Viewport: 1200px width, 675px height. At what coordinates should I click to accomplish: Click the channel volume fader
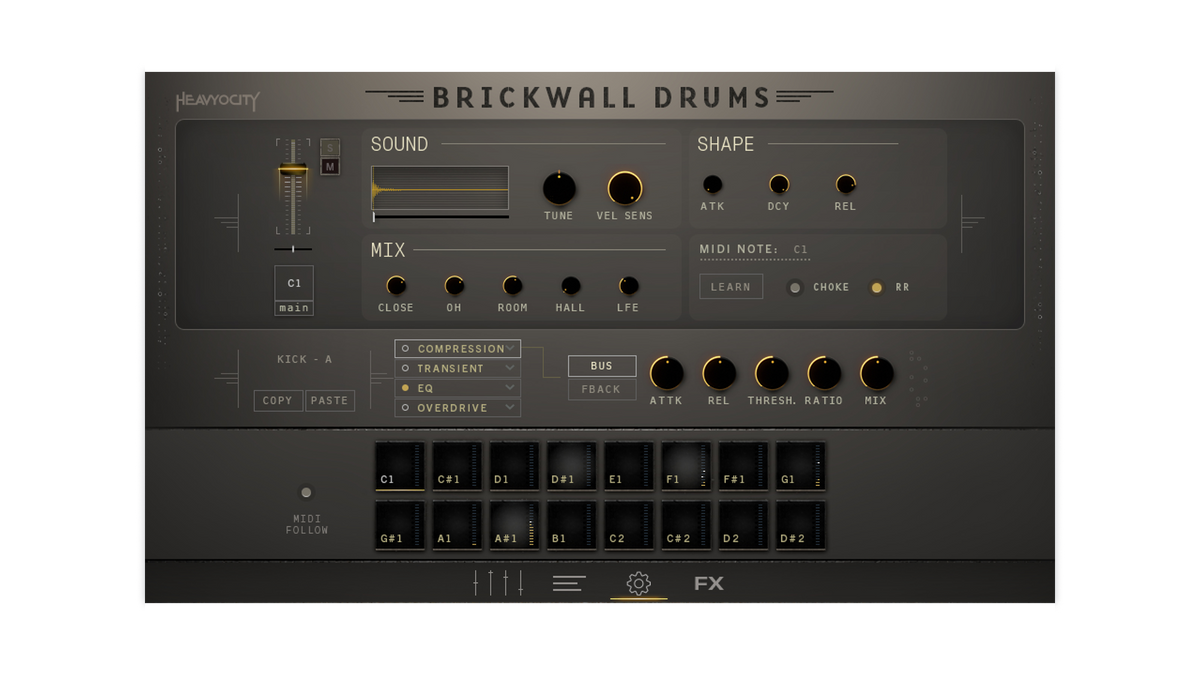[x=293, y=171]
